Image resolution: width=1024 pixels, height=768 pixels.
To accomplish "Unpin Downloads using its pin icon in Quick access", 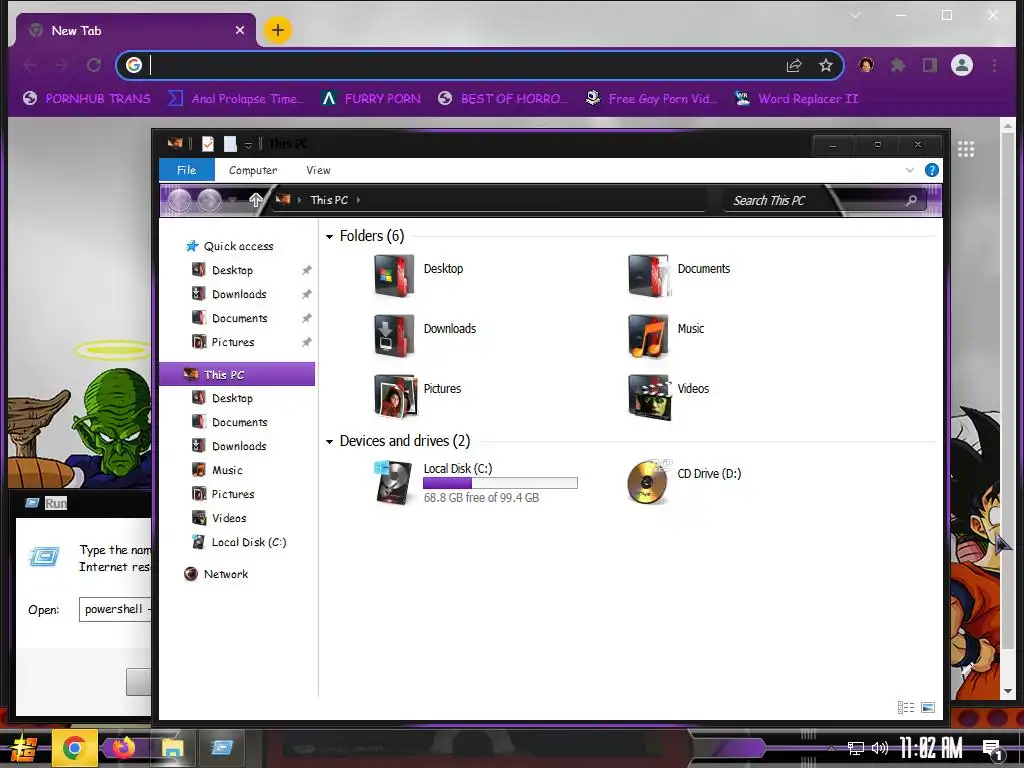I will click(x=306, y=295).
